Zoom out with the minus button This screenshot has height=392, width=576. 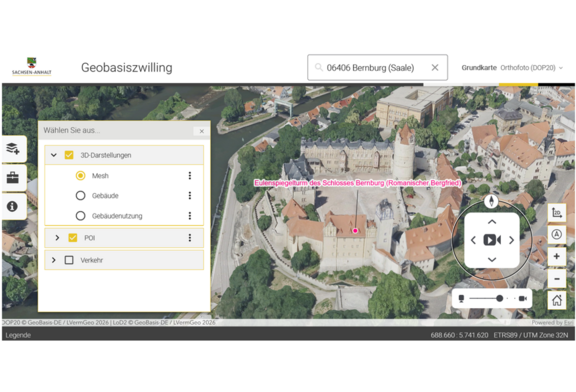557,279
